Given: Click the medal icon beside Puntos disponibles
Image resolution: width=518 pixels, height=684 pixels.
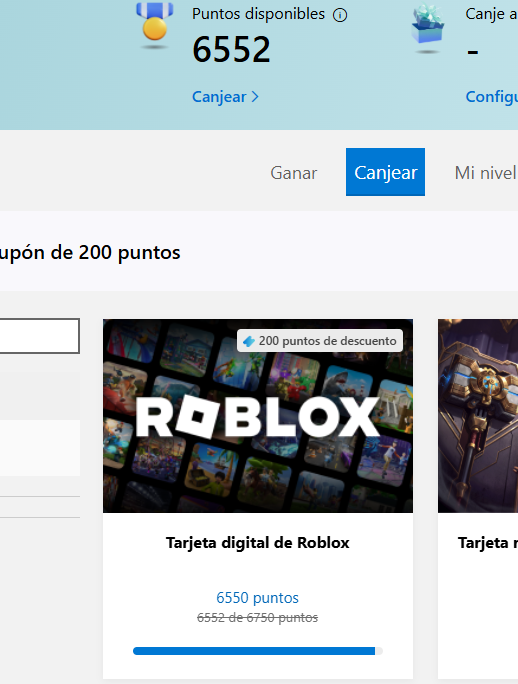Looking at the screenshot, I should point(154,24).
